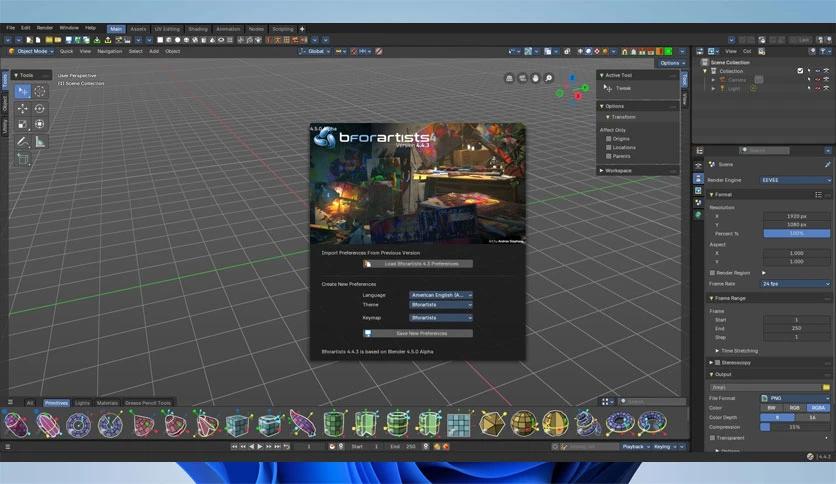Open the File Format PNG dropdown
This screenshot has width=836, height=484.
click(x=795, y=398)
